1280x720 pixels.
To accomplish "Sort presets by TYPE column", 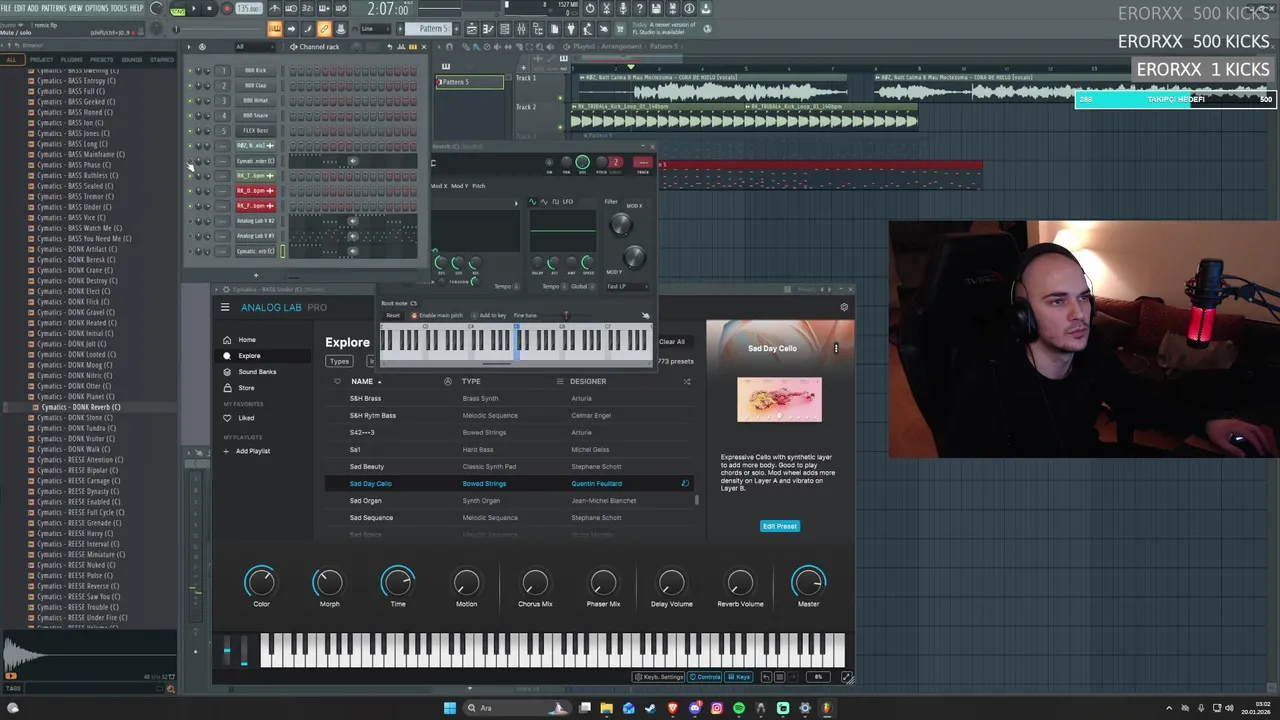I will pos(471,381).
